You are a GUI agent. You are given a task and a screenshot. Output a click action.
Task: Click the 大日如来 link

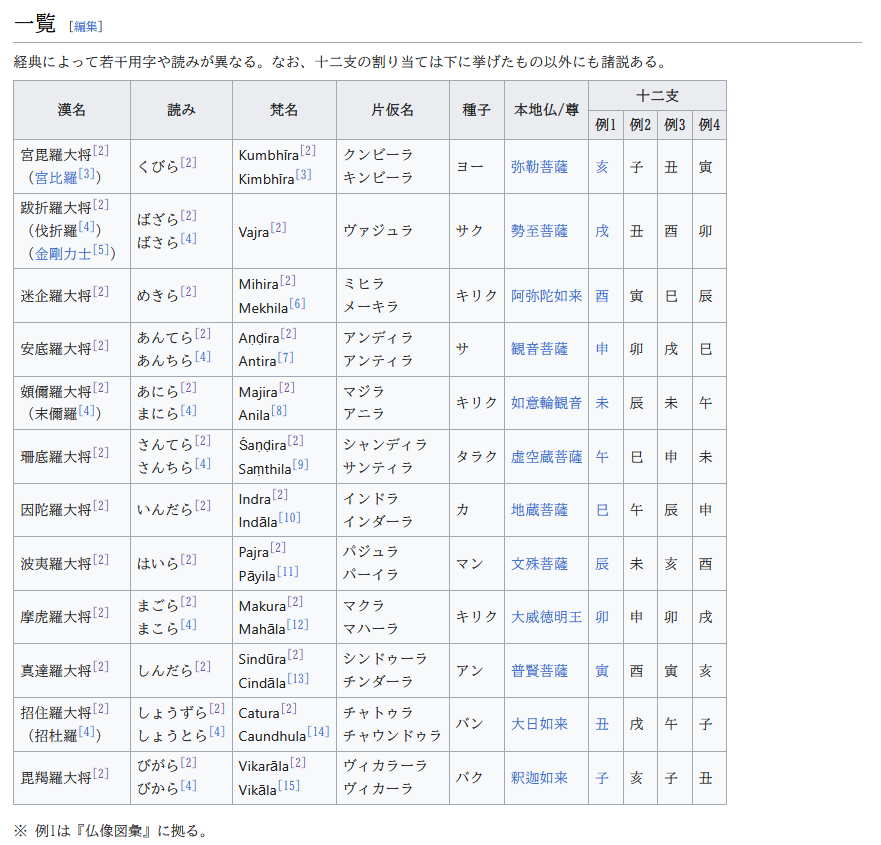point(539,724)
